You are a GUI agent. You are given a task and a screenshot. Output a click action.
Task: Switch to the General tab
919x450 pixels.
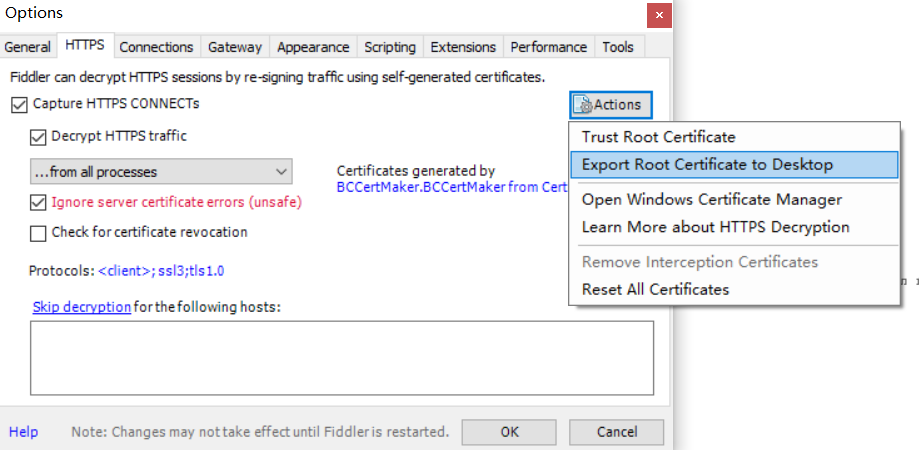point(27,47)
